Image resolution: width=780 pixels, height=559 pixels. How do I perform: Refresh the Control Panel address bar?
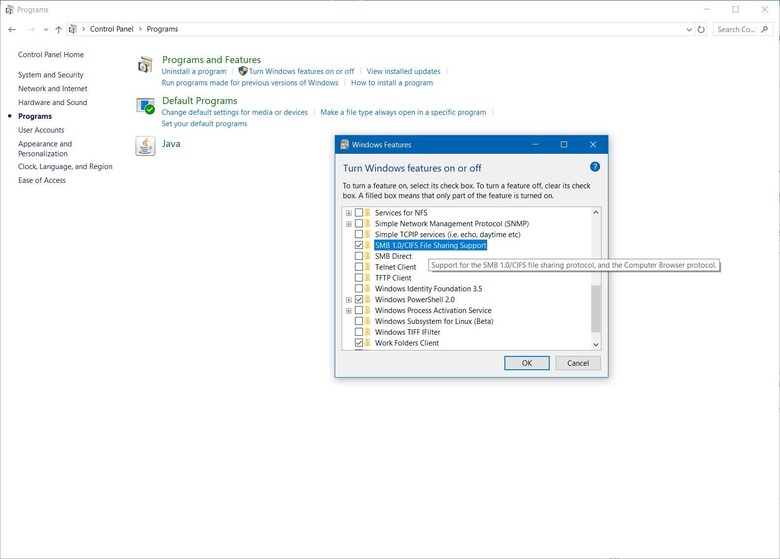[704, 29]
